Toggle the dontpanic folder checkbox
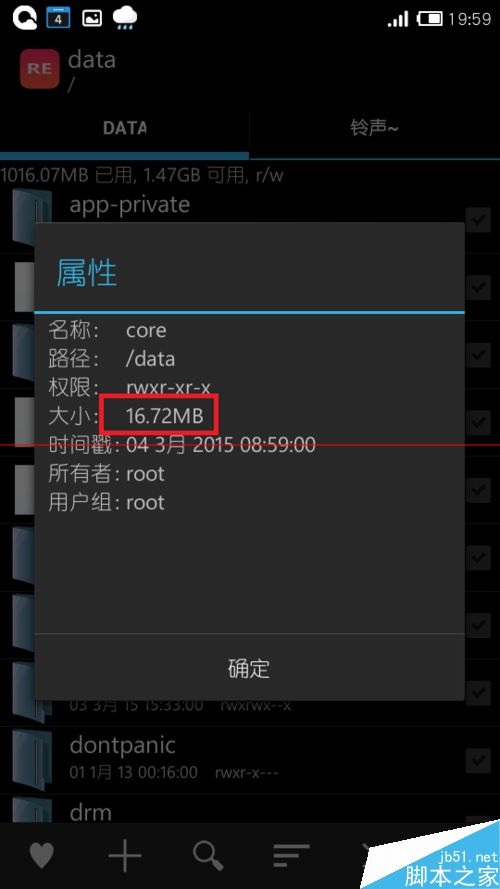Viewport: 500px width, 889px height. [x=478, y=760]
